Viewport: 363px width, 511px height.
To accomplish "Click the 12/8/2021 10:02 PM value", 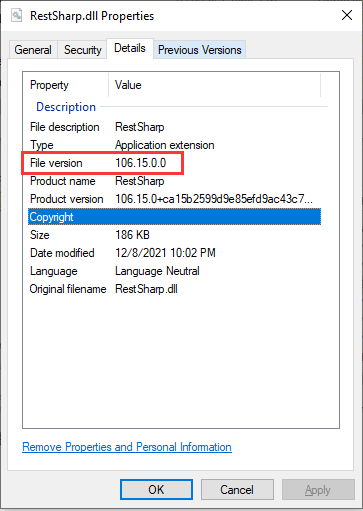I will coord(165,253).
